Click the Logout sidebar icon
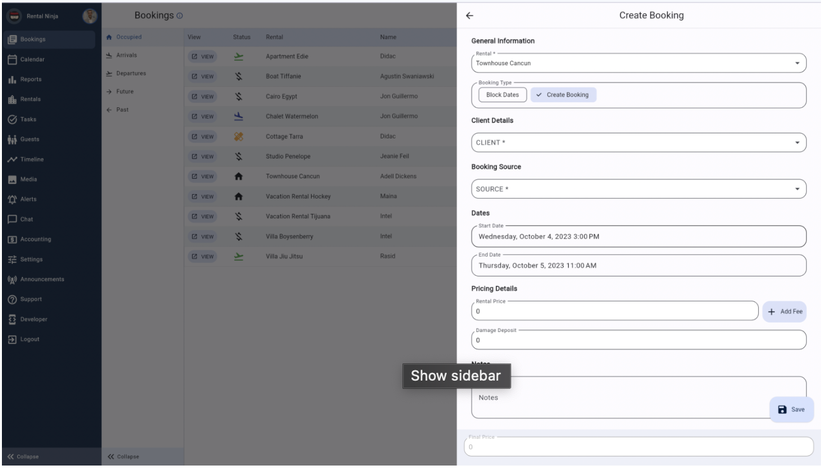 [x=12, y=340]
